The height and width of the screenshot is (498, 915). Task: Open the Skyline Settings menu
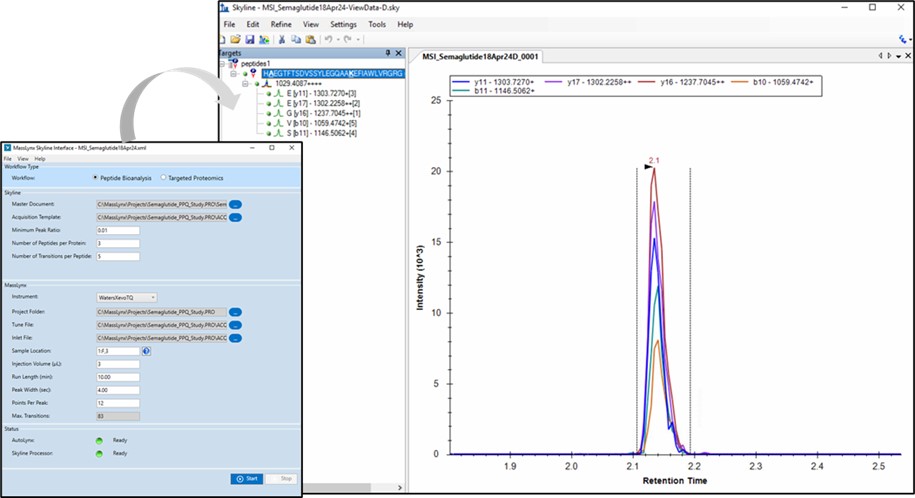pos(343,25)
